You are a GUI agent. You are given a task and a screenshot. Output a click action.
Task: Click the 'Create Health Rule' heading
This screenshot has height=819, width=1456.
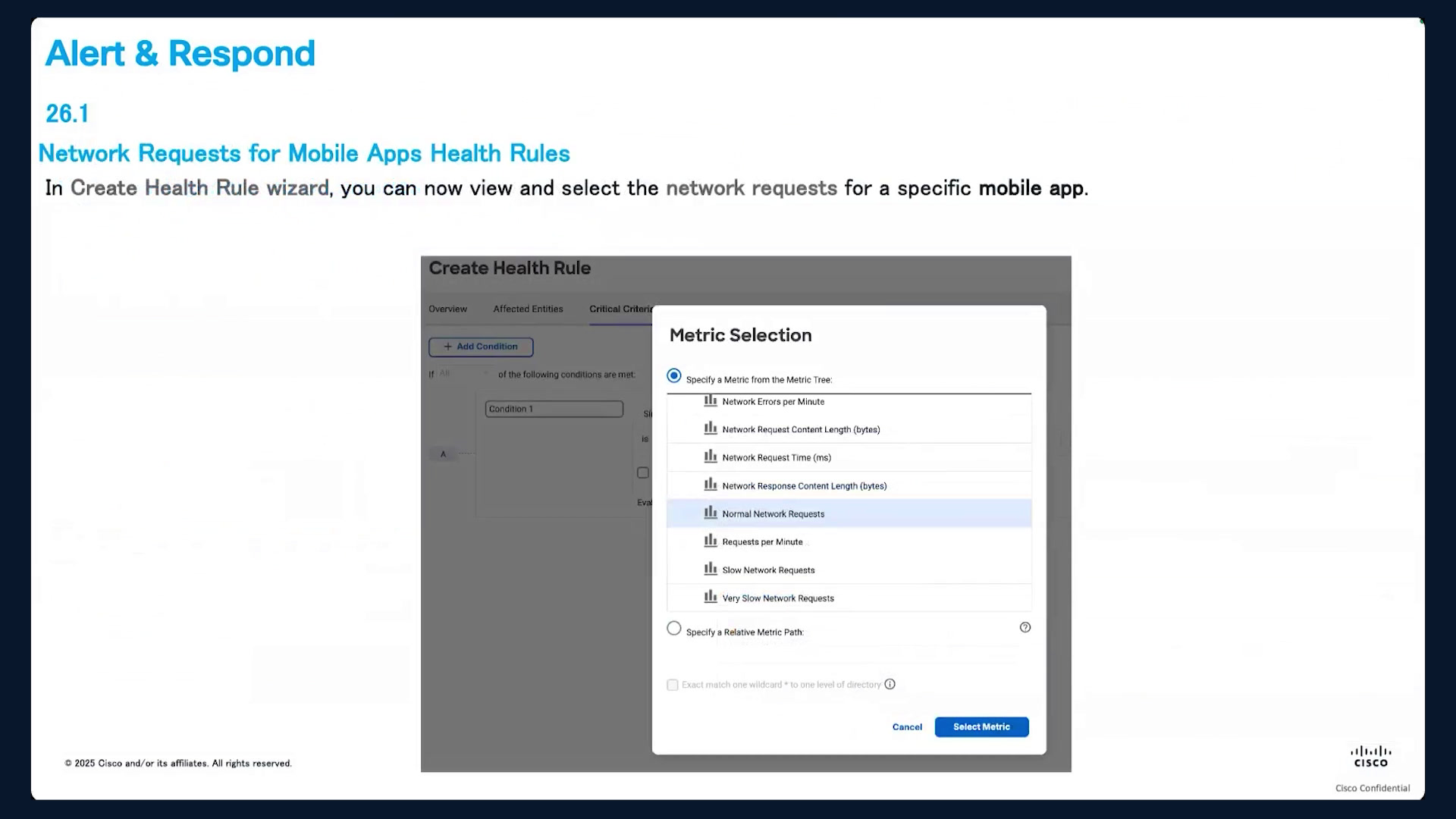tap(510, 268)
